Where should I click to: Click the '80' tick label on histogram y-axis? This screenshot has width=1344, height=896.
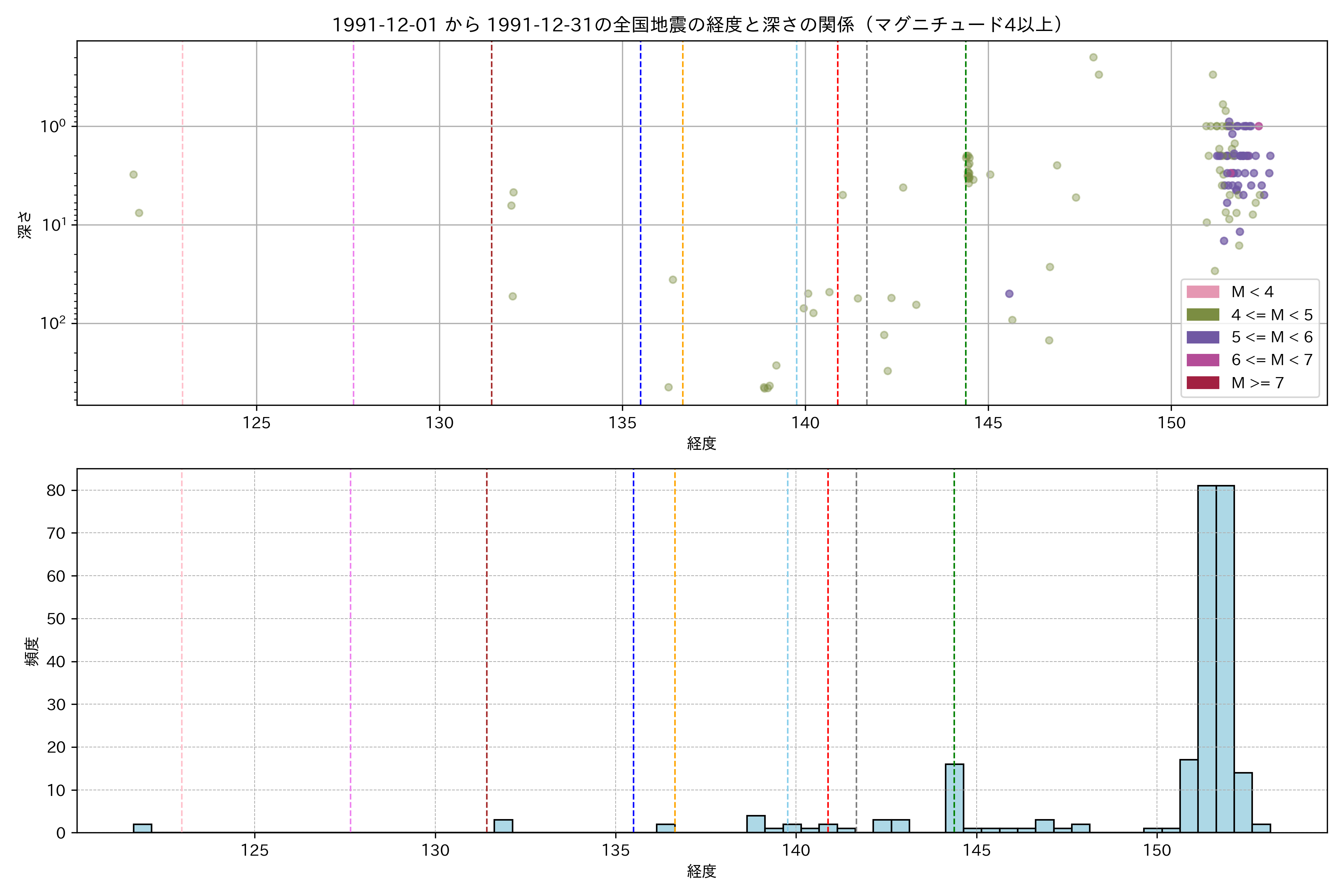tap(56, 490)
